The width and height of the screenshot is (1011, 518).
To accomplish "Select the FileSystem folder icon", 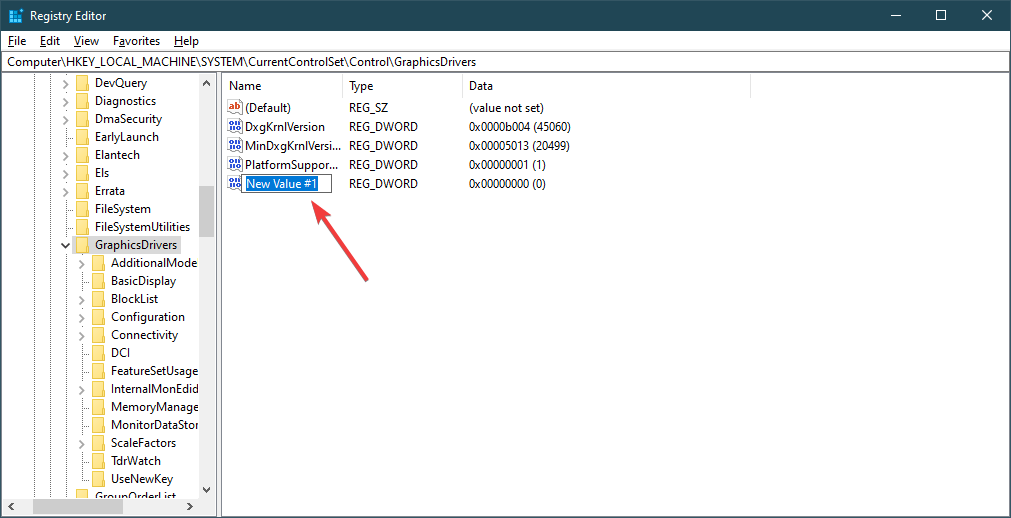I will click(x=82, y=210).
